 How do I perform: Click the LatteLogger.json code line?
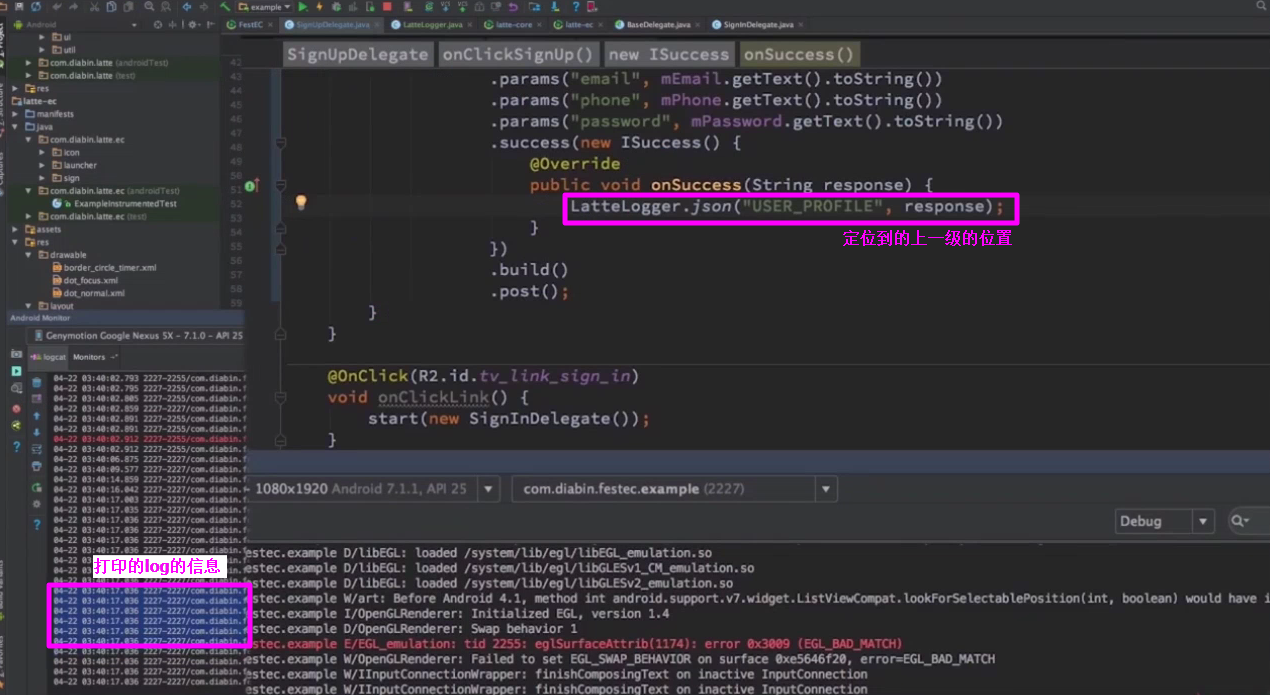(x=787, y=207)
